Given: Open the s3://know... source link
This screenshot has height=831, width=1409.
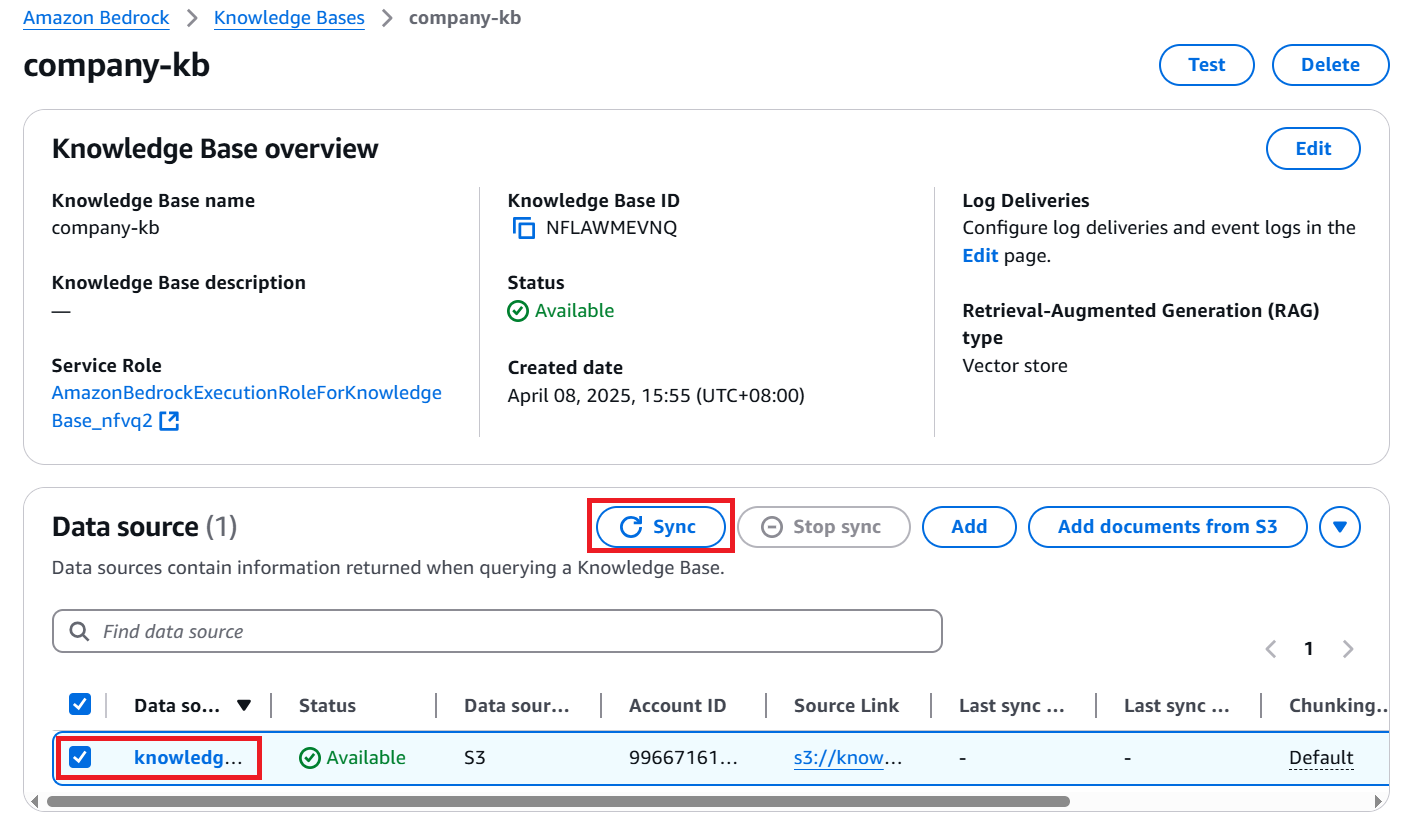Looking at the screenshot, I should click(x=848, y=758).
